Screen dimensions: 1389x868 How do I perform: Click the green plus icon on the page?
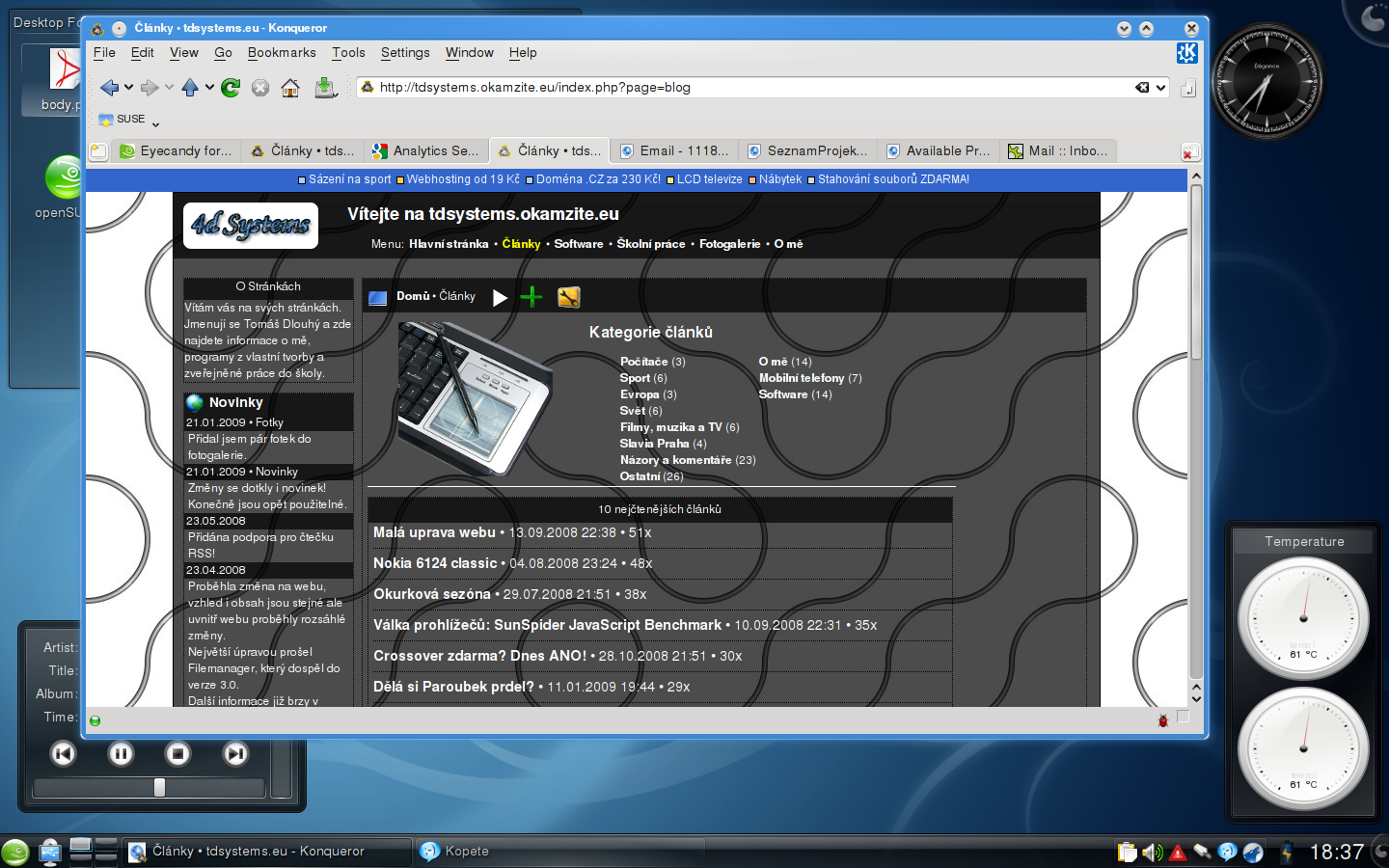(531, 297)
